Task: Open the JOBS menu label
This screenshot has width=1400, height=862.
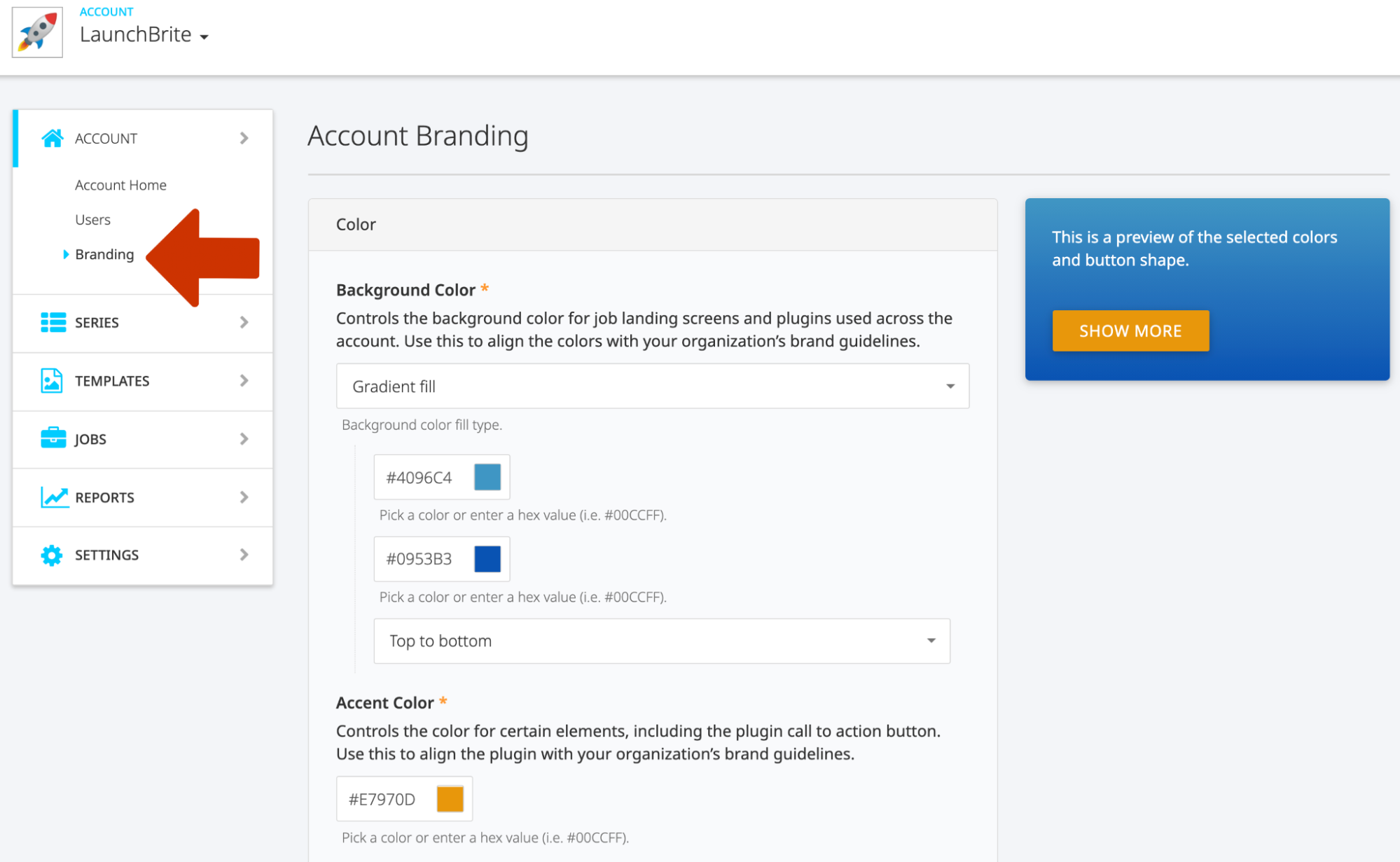Action: point(90,439)
